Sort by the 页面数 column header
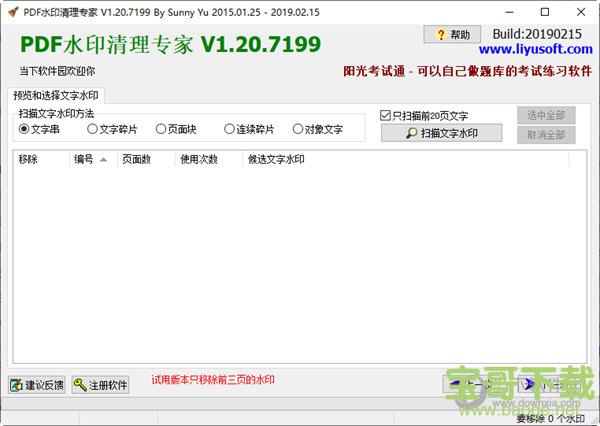 point(146,159)
